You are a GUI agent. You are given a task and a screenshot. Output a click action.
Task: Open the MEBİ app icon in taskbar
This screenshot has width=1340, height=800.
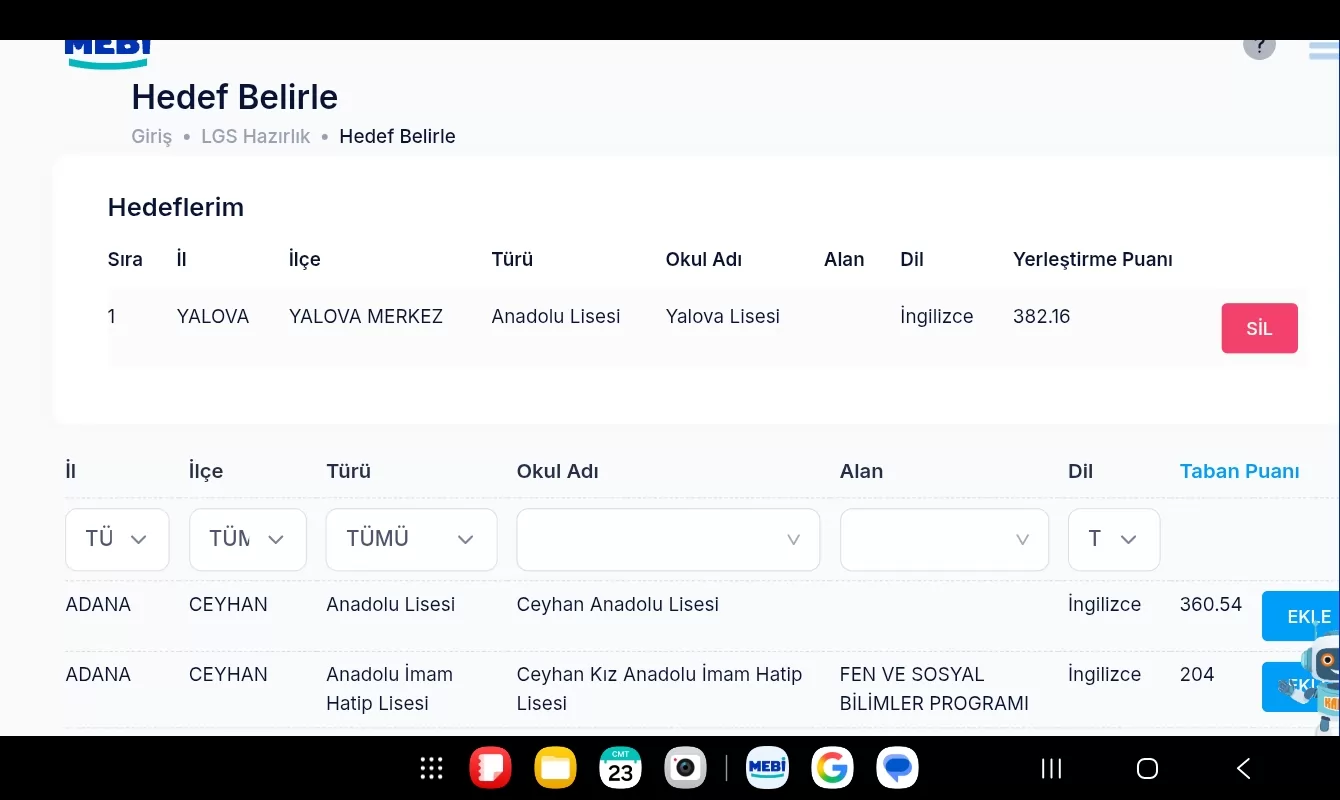click(768, 768)
